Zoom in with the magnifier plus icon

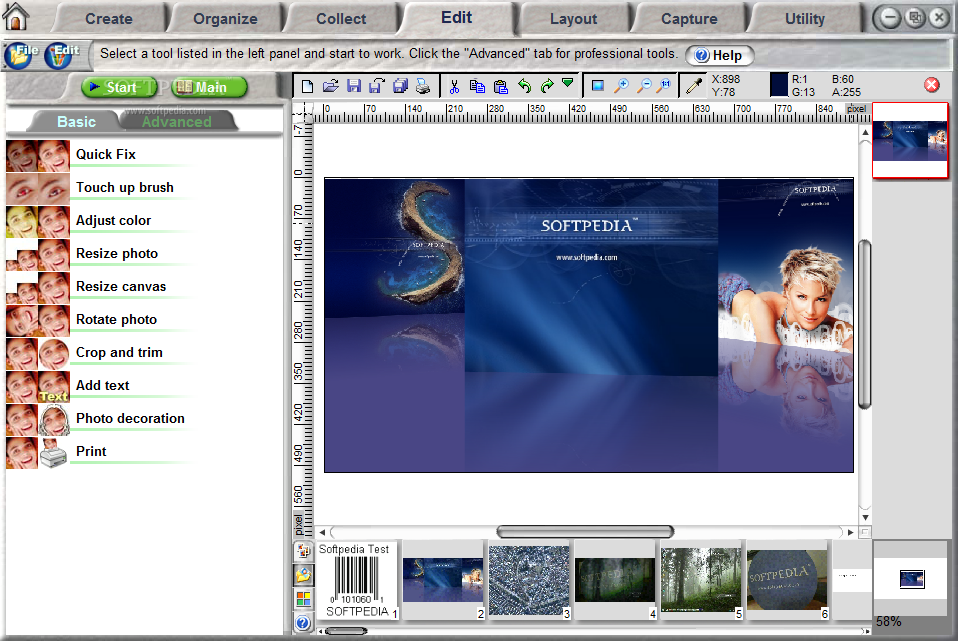tap(621, 86)
